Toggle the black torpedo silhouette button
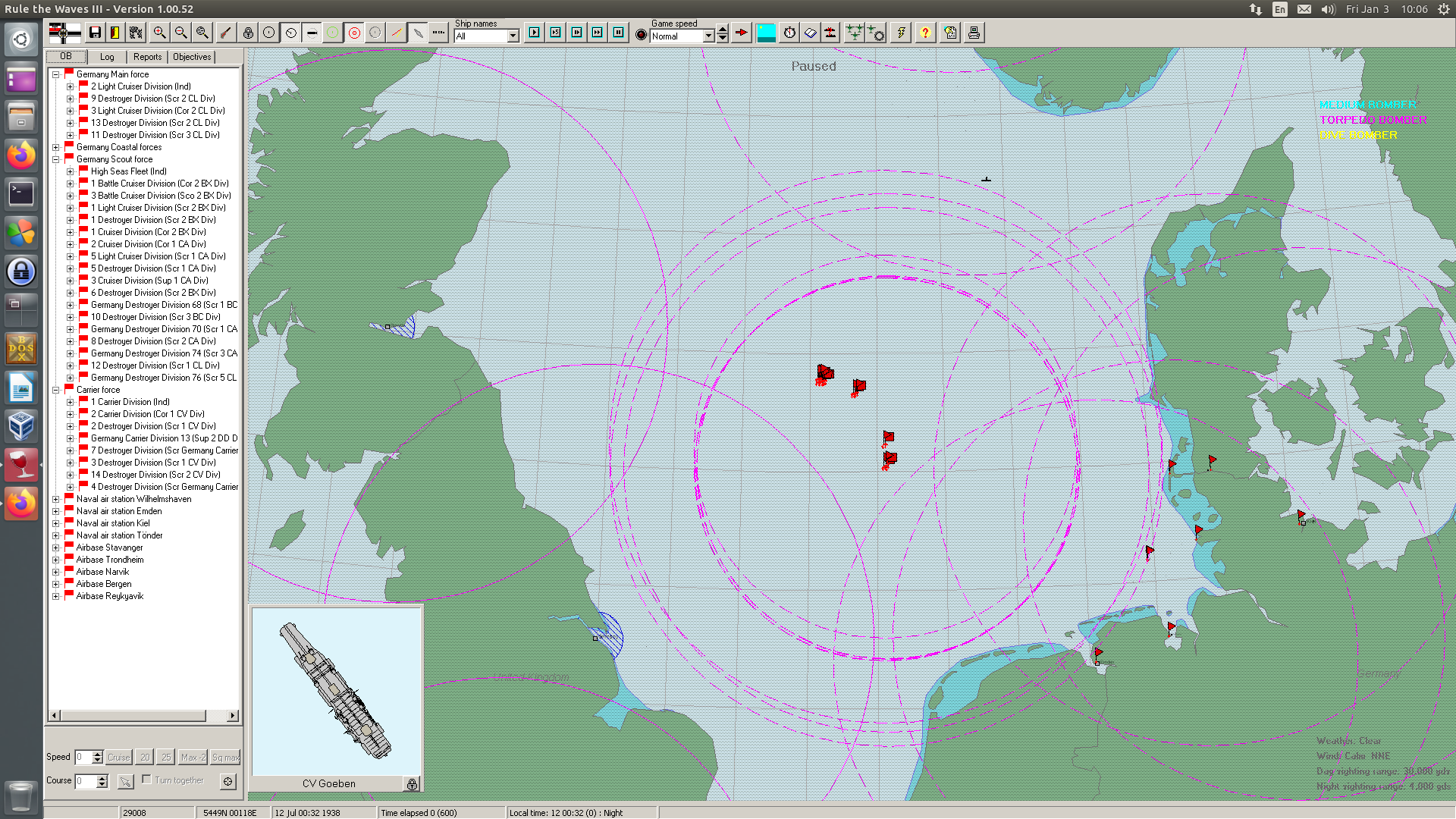1456x819 pixels. [312, 33]
